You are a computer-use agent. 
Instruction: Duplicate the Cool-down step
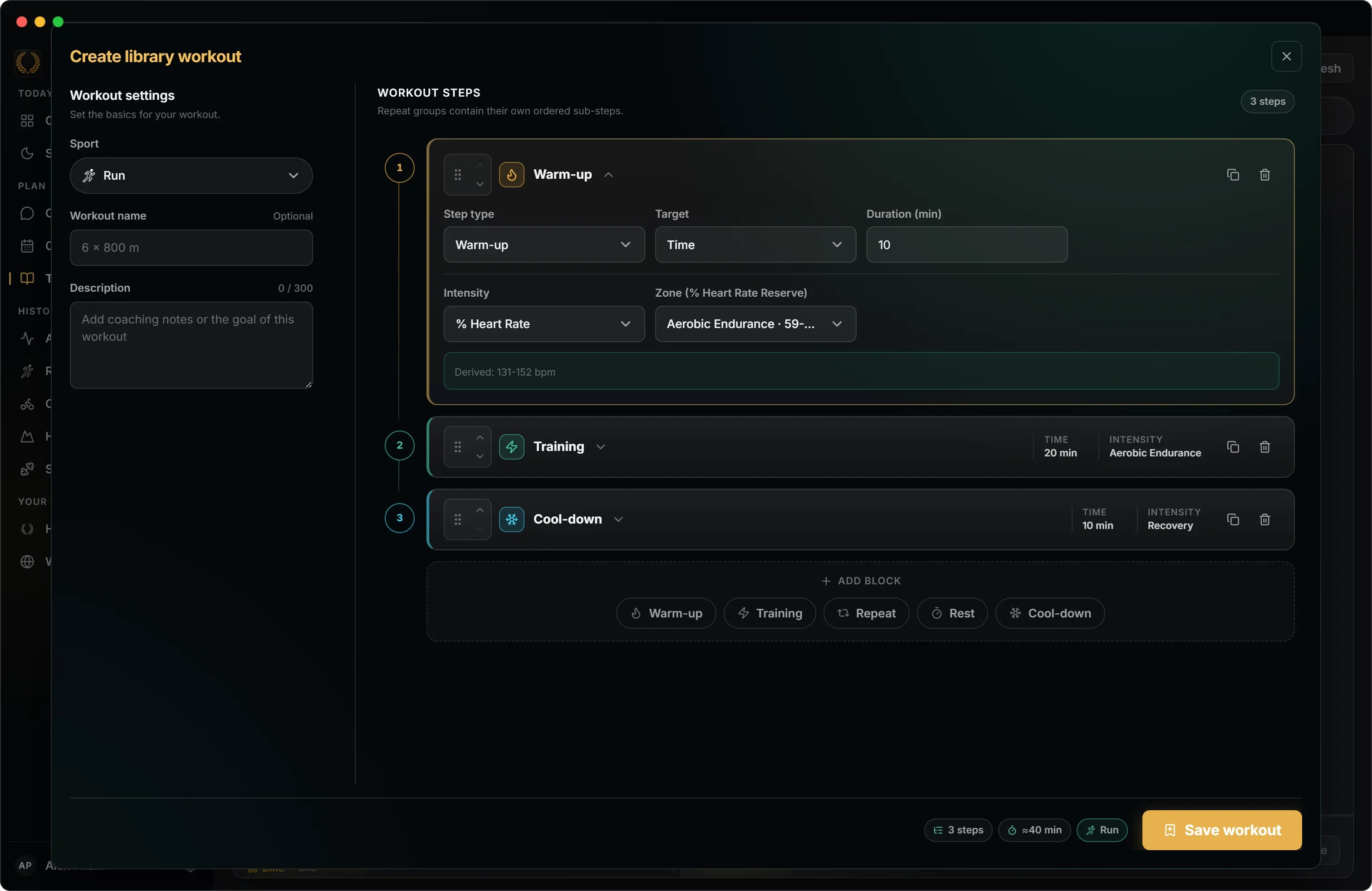[1233, 519]
